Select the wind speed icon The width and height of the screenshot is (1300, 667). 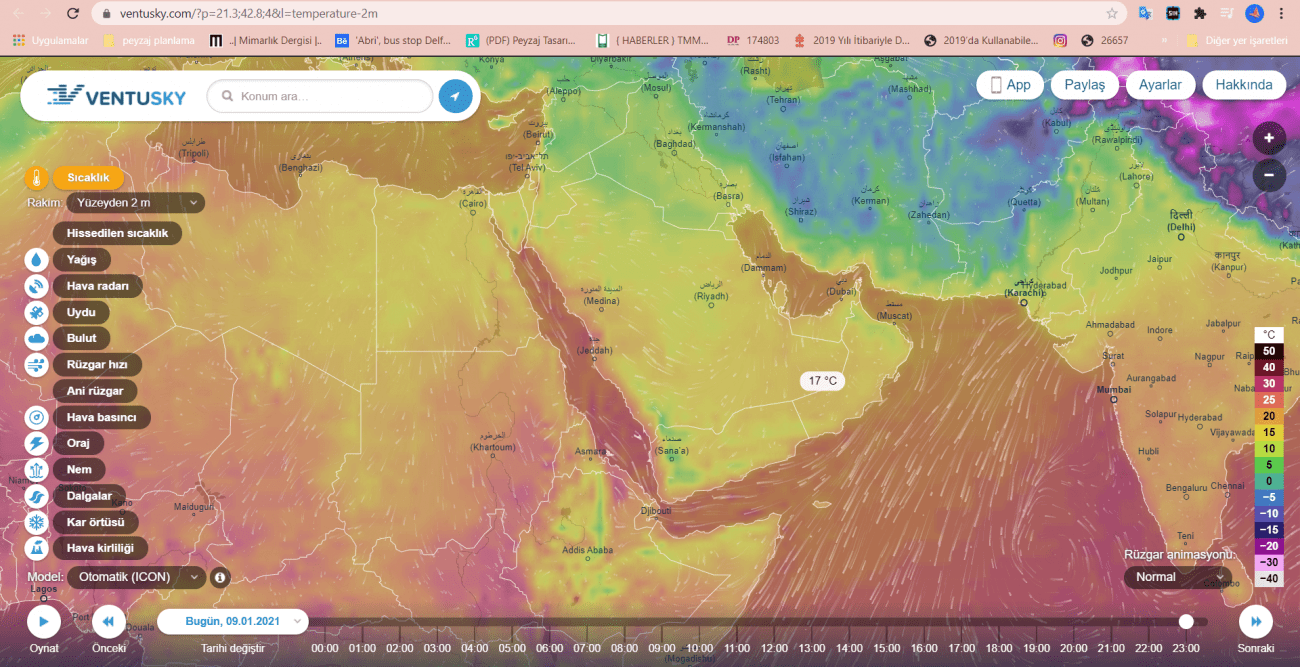(37, 365)
